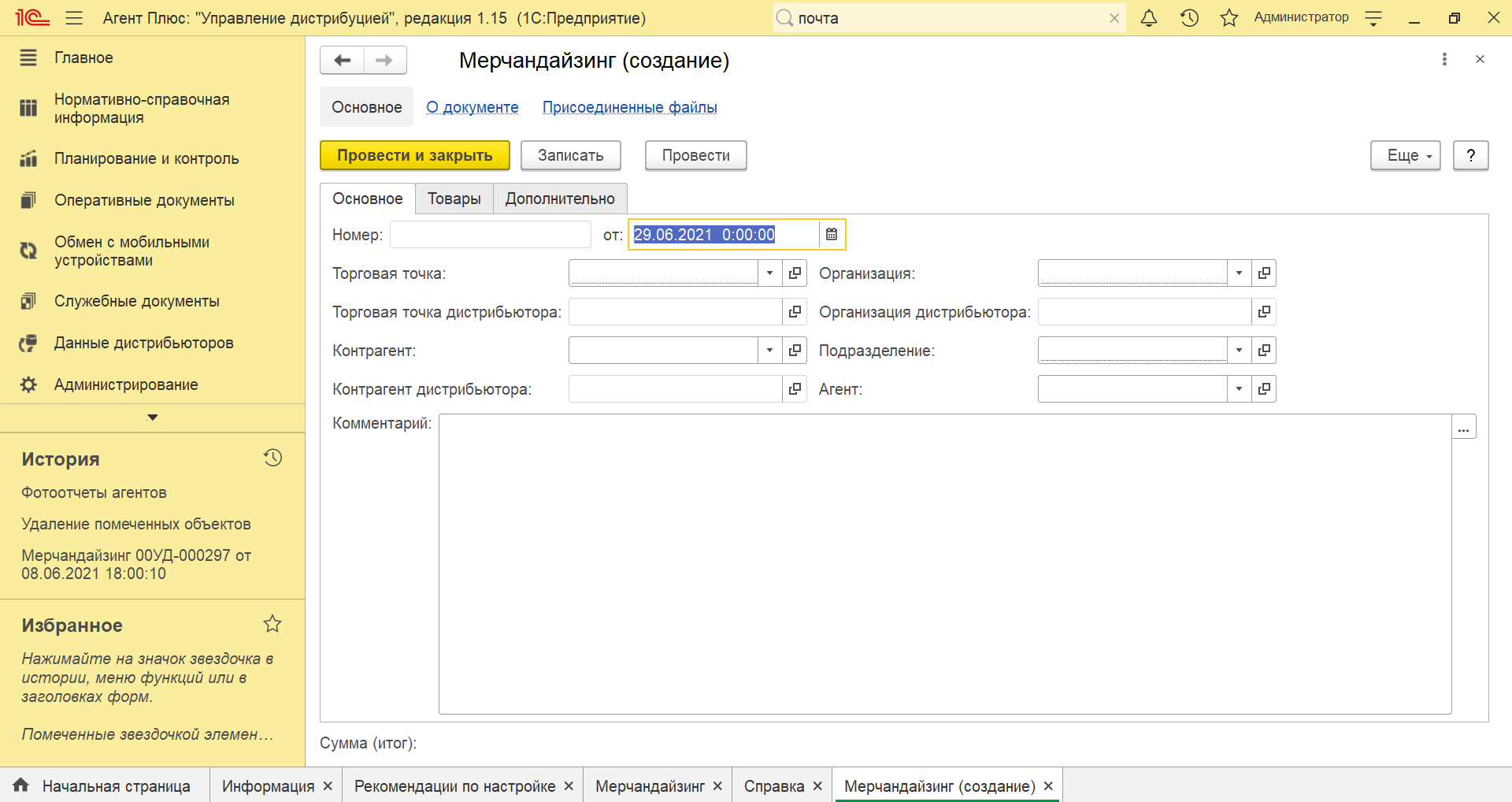Open Торговая точка дистрибьютора record icon
Viewport: 1512px width, 802px height.
point(795,311)
